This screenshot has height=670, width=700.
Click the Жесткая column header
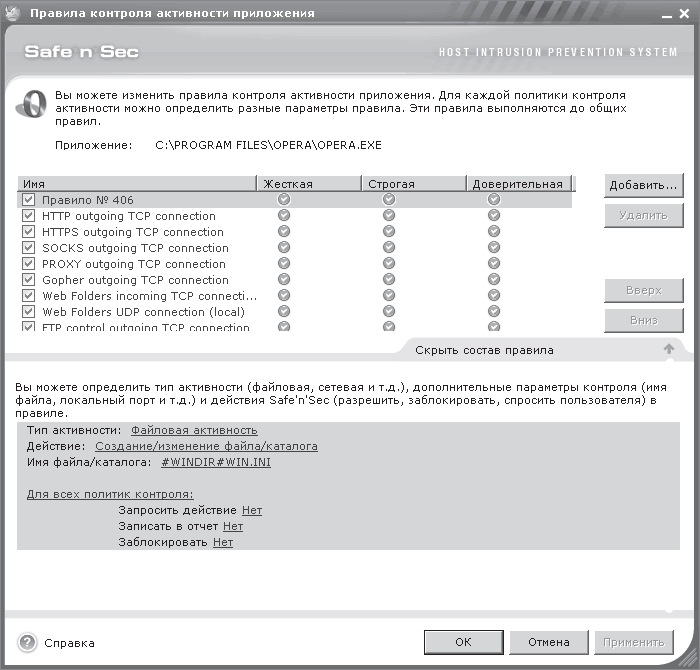308,184
